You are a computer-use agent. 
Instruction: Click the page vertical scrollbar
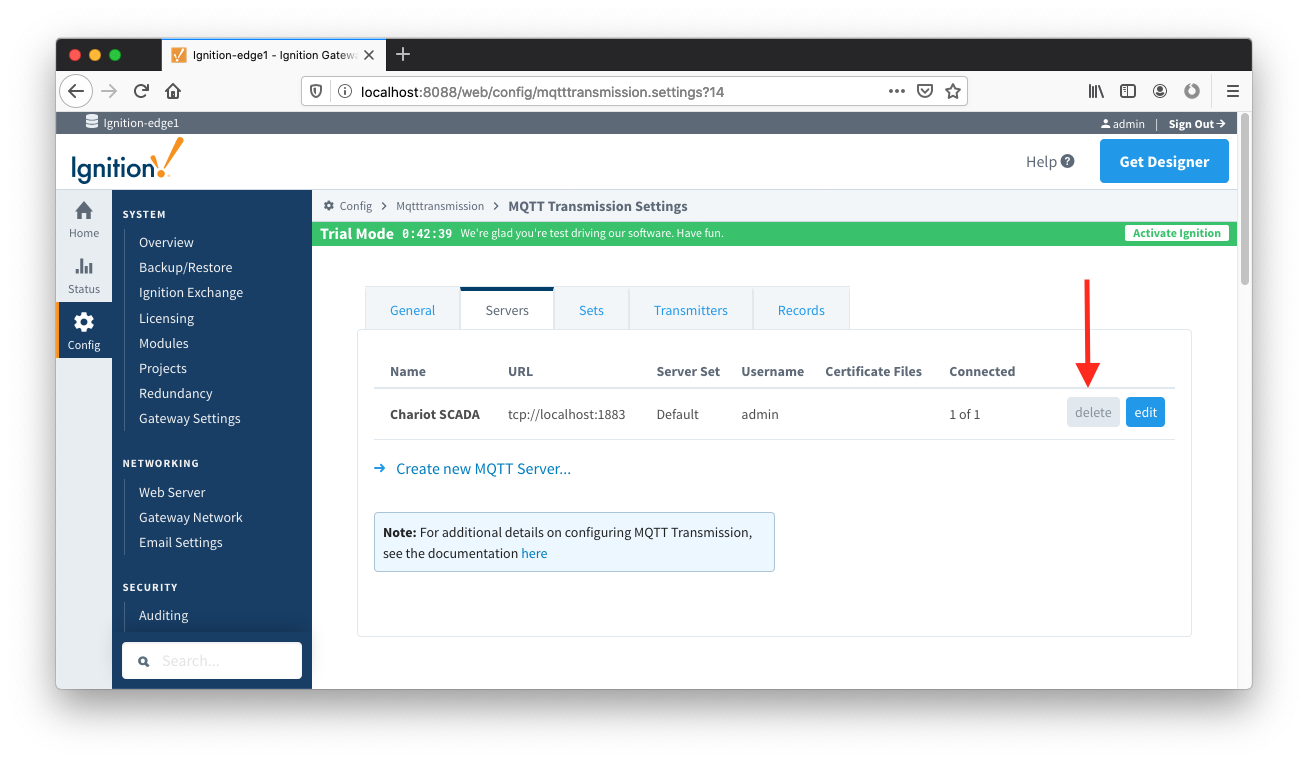(x=1244, y=200)
